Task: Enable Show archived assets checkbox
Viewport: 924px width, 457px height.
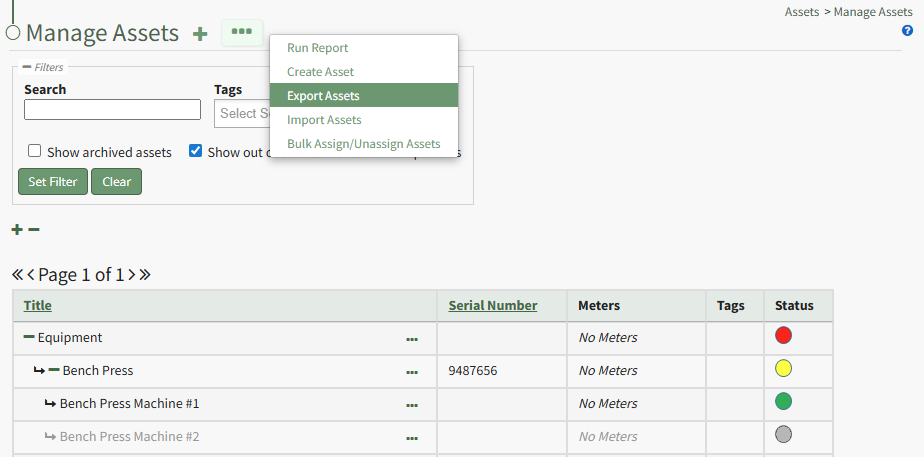Action: click(35, 152)
